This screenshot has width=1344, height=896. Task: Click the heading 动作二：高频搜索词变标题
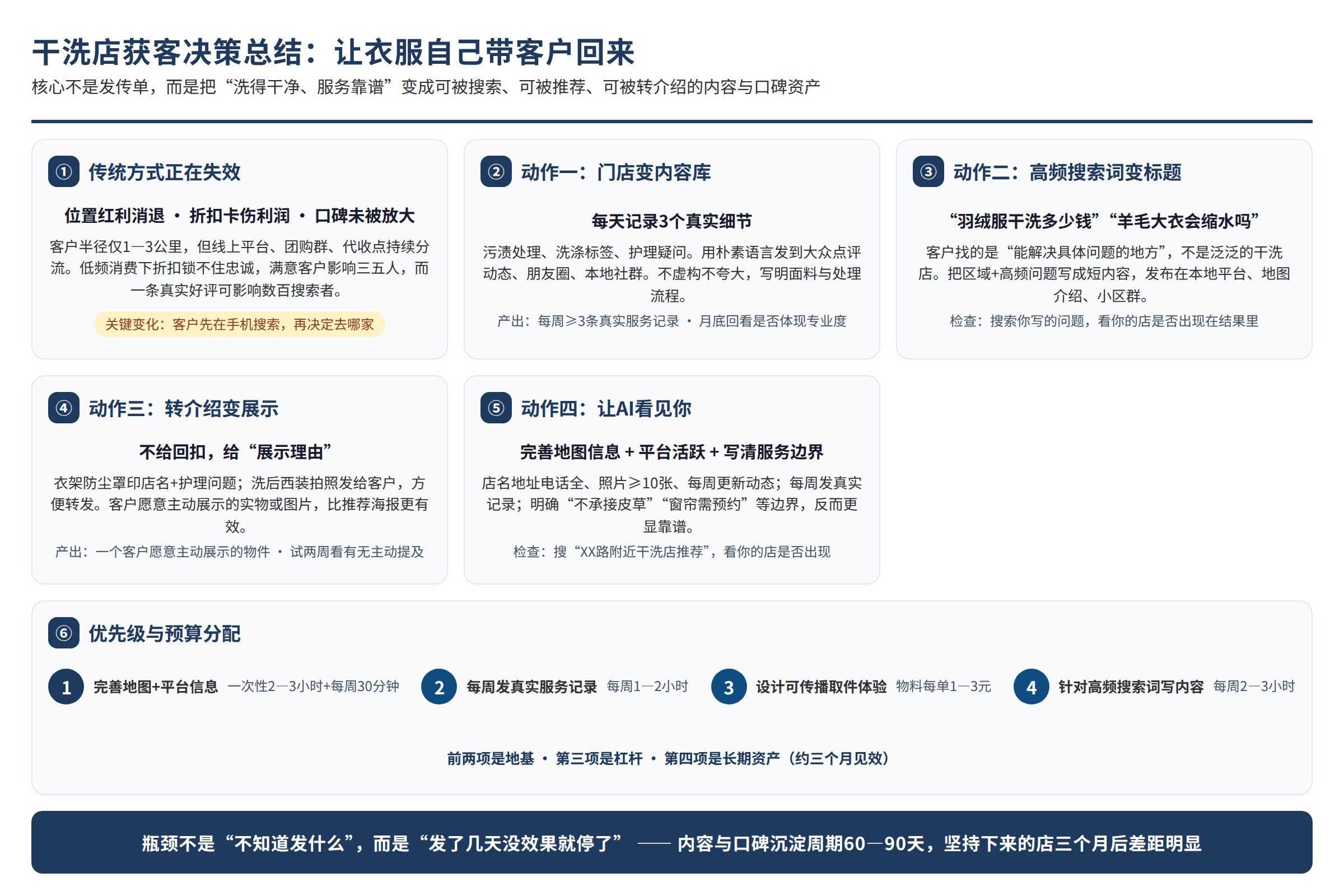pos(1067,172)
